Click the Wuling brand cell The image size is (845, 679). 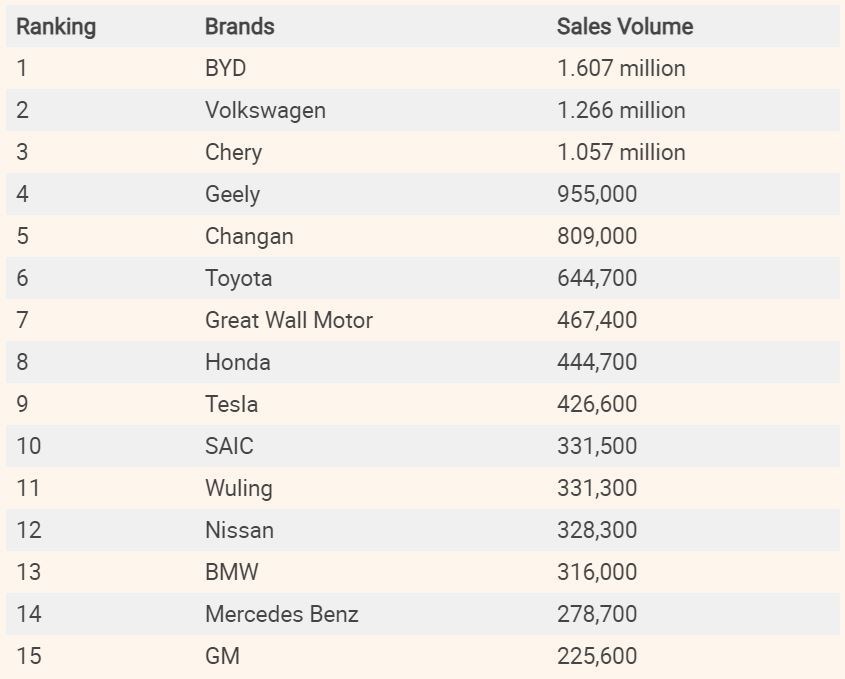pos(238,489)
